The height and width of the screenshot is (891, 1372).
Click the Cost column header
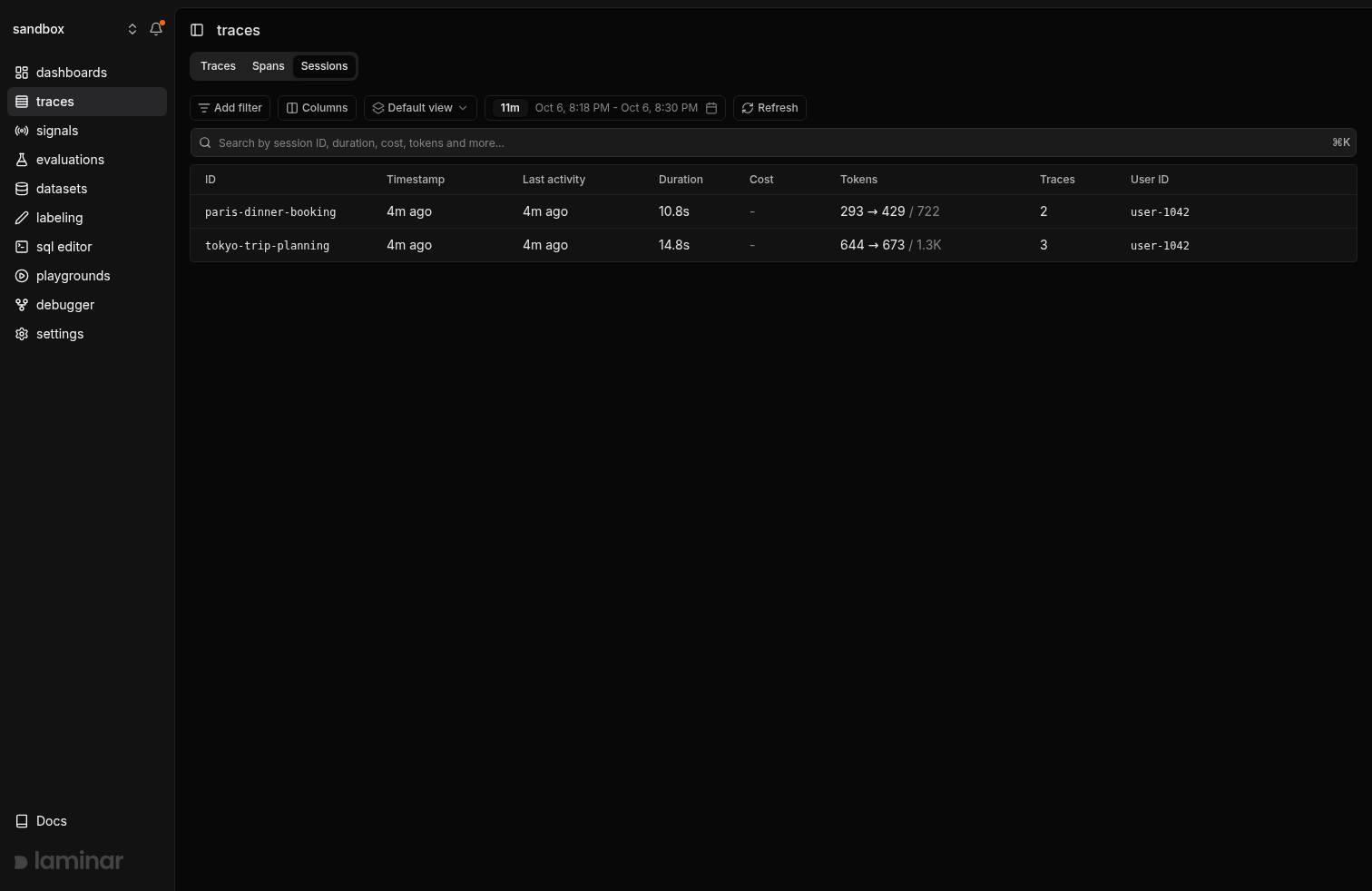[x=761, y=180]
